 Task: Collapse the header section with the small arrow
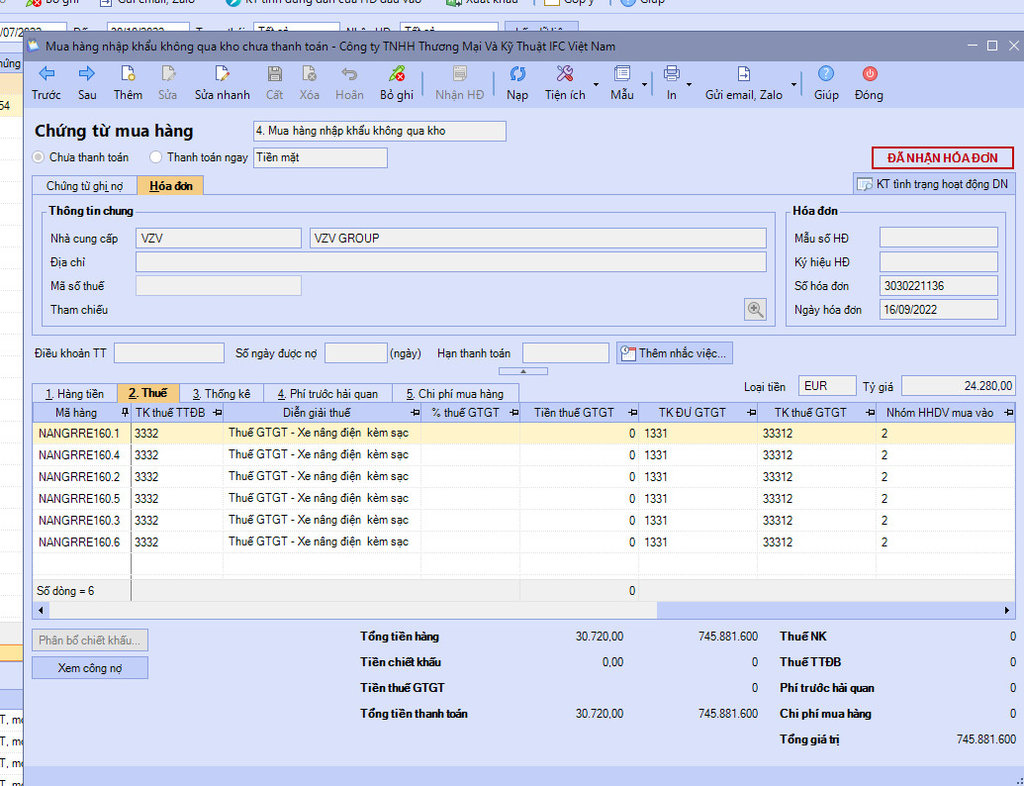tap(523, 371)
